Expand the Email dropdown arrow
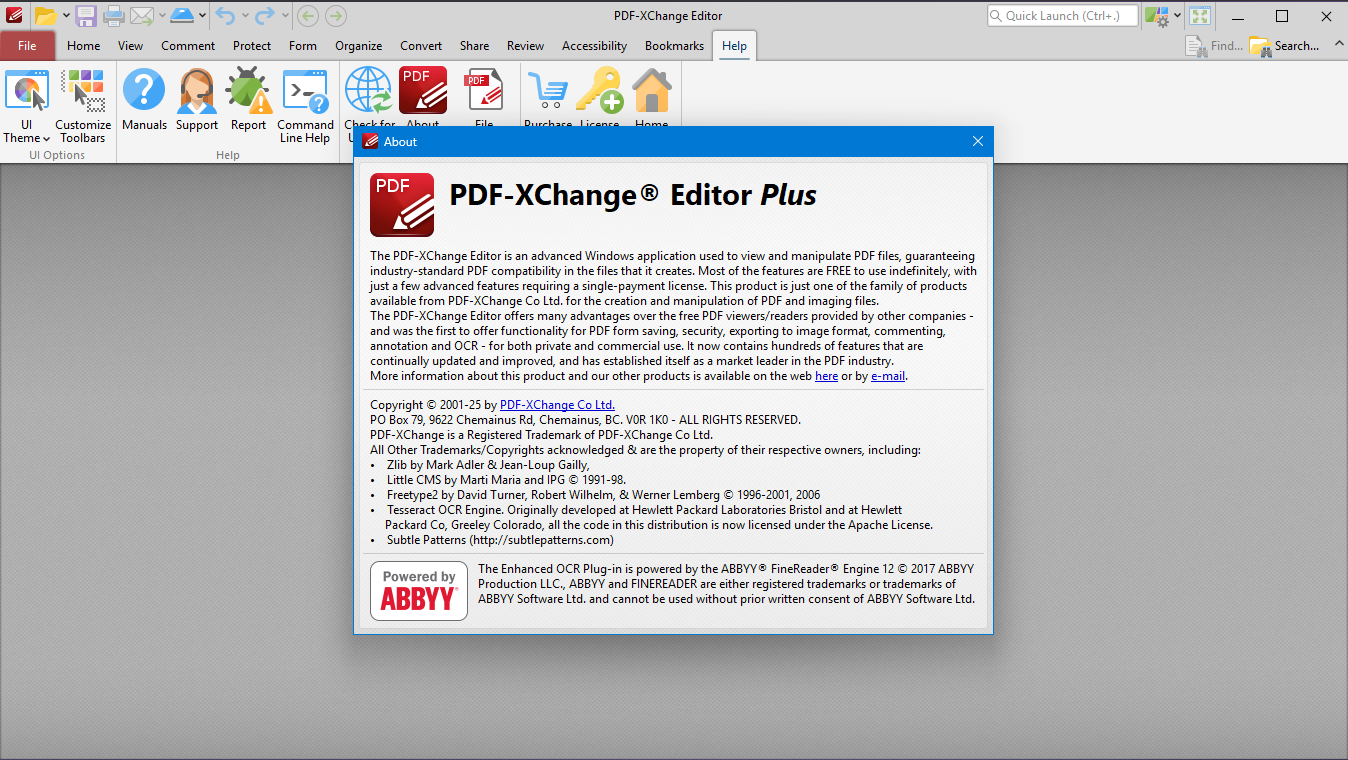The width and height of the screenshot is (1348, 760). tap(161, 15)
